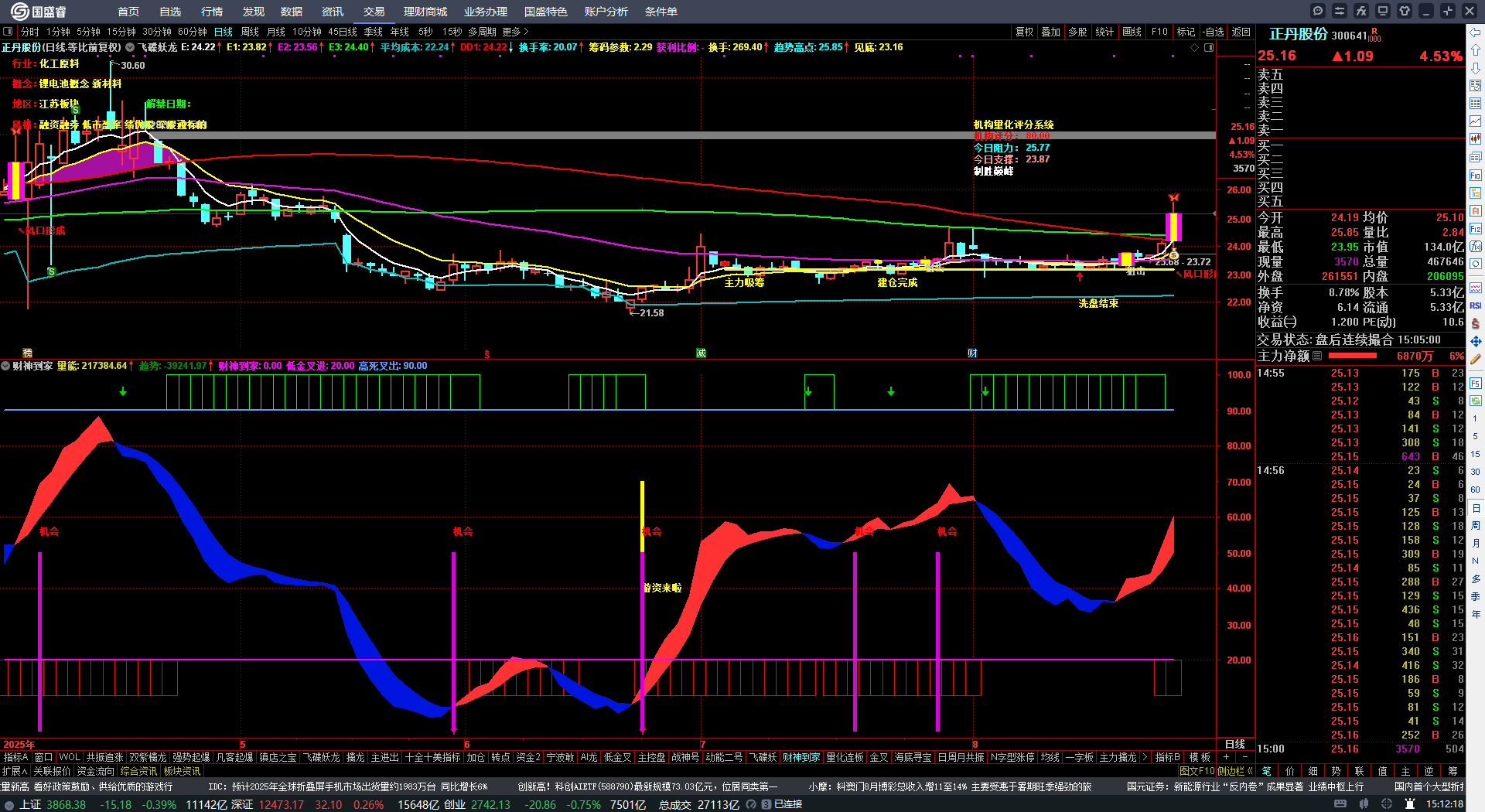Open the quote list icon in right toolbar
Viewport: 1485px width, 812px height.
click(1476, 86)
